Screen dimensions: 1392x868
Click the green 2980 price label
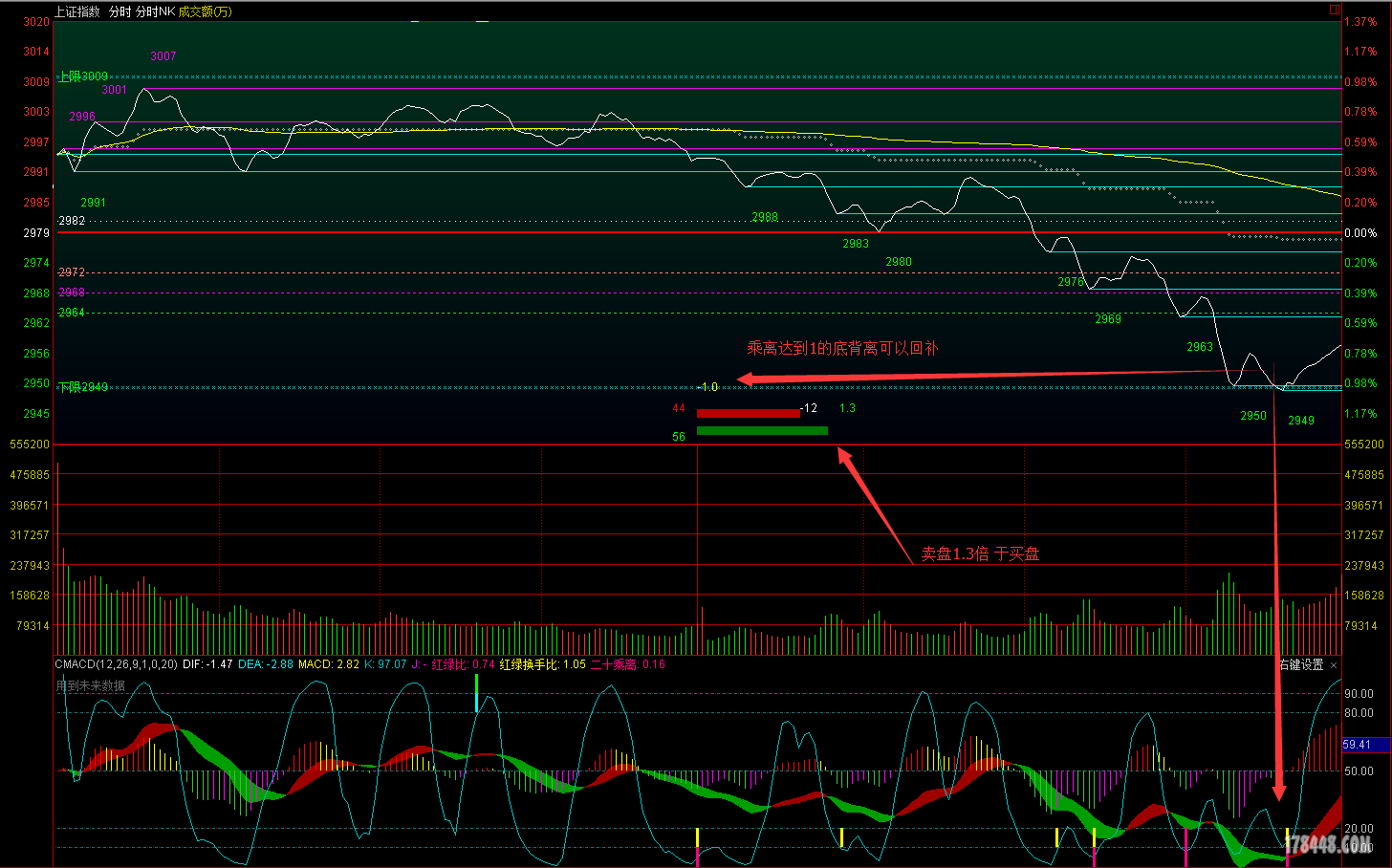tap(899, 262)
